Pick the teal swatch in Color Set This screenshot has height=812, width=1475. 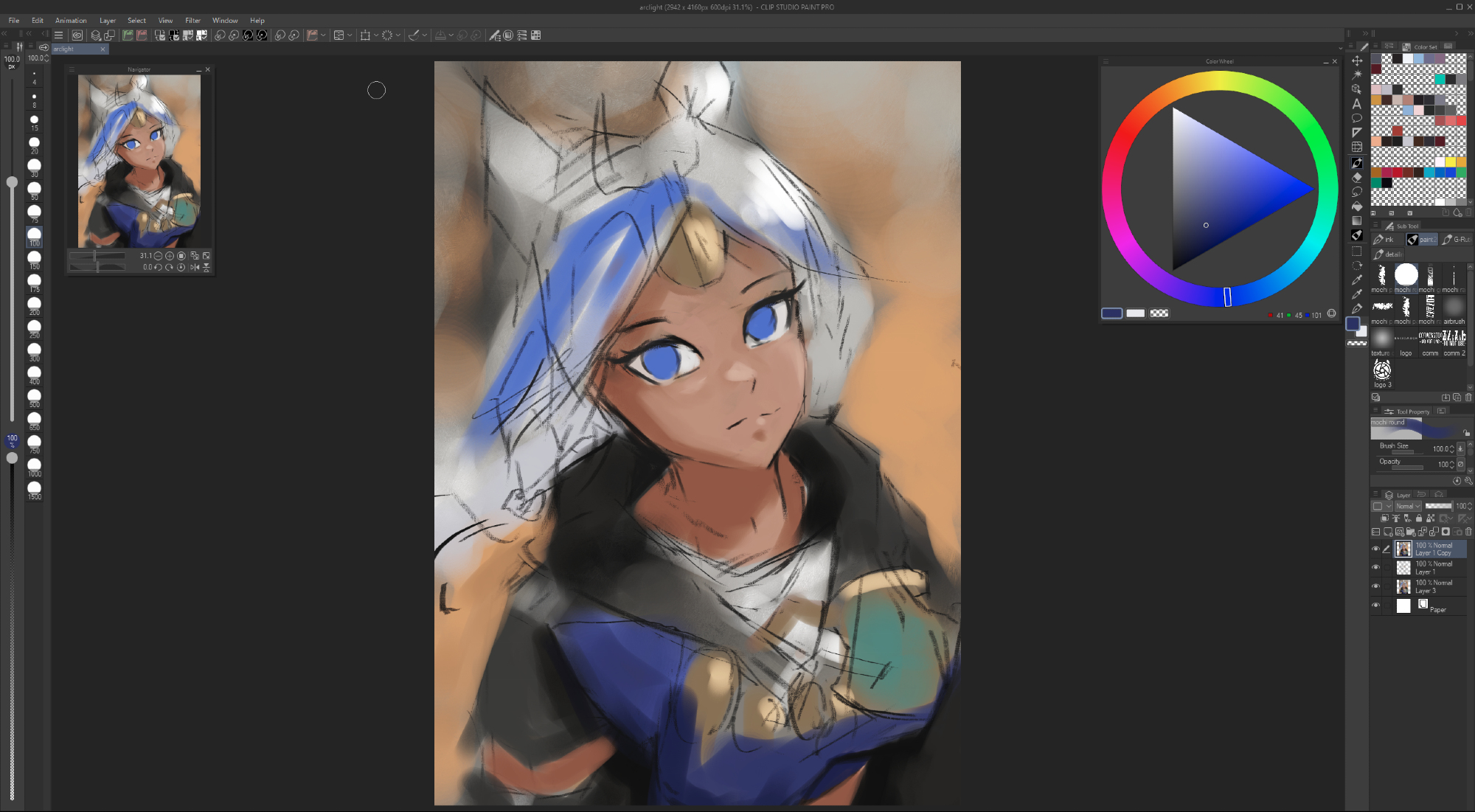point(1440,79)
